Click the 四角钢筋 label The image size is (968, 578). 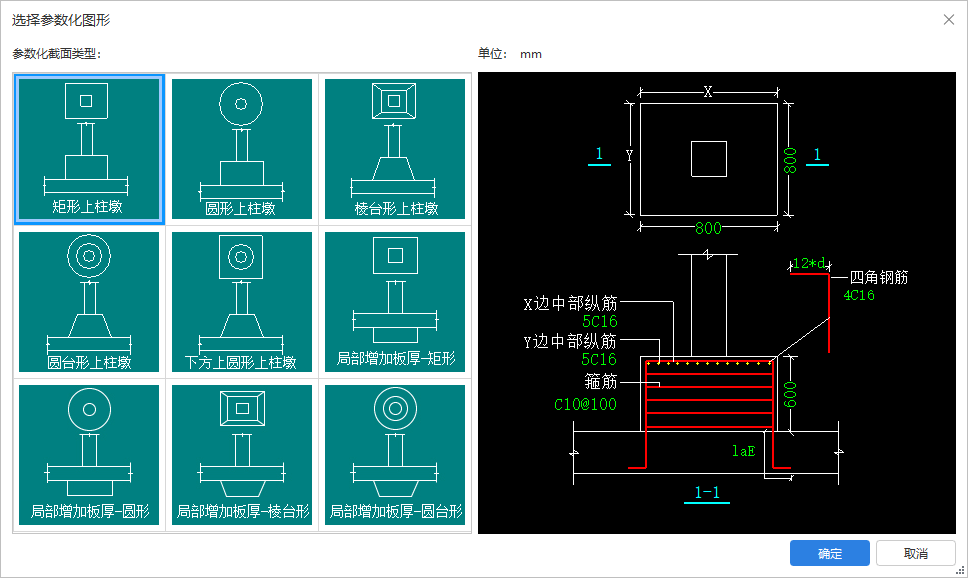878,277
